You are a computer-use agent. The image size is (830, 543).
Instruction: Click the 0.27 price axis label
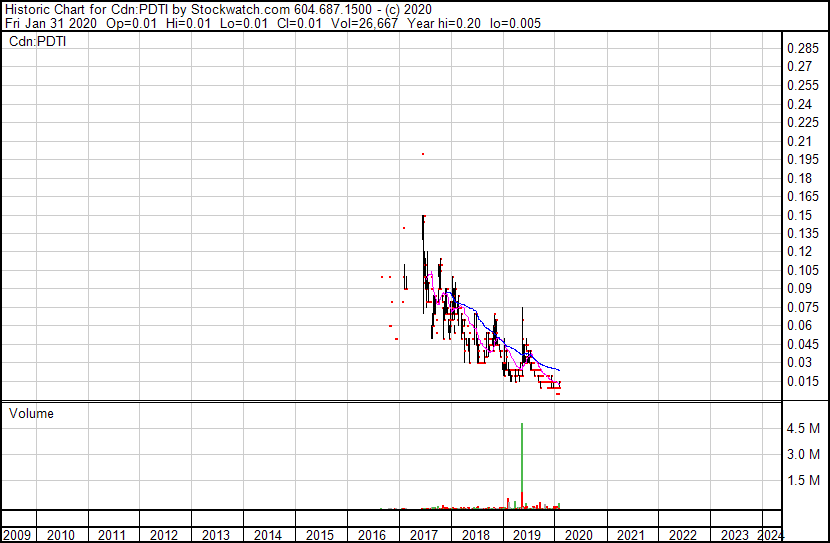(x=799, y=66)
